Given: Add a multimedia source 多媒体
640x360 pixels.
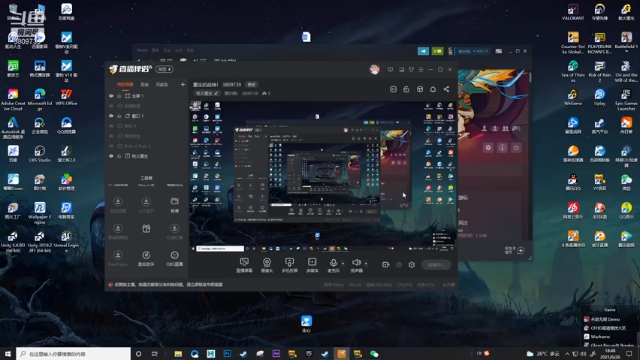Looking at the screenshot, I should point(312,264).
